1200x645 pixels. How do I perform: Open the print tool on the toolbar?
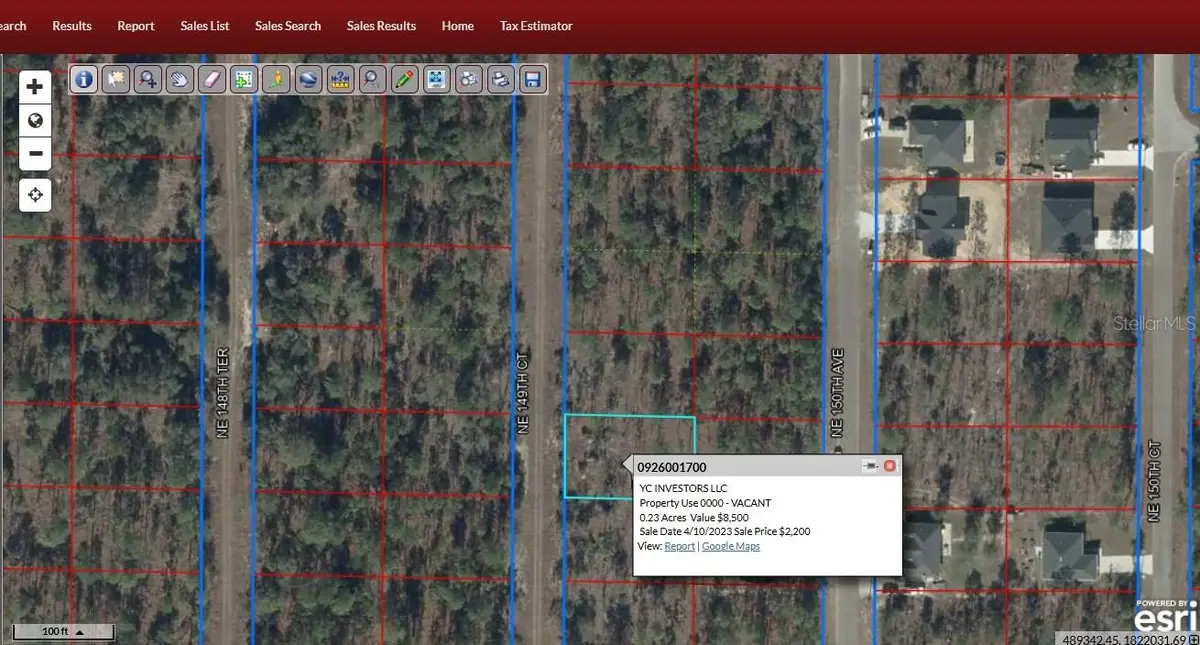500,79
